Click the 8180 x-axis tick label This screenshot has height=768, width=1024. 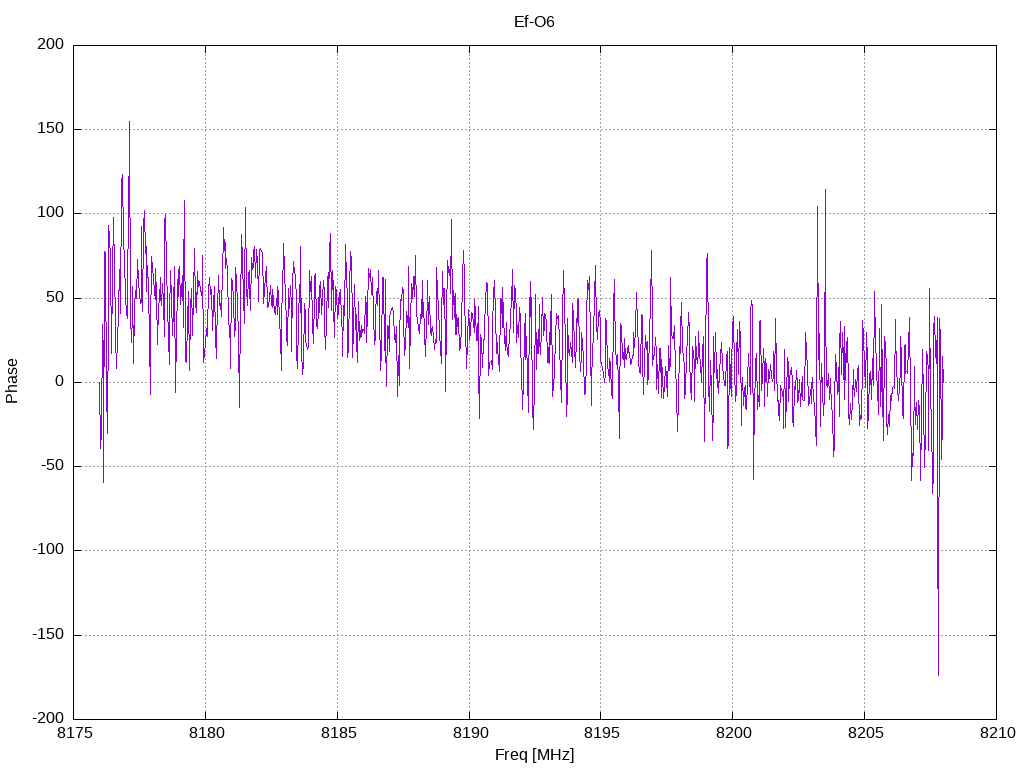[206, 733]
